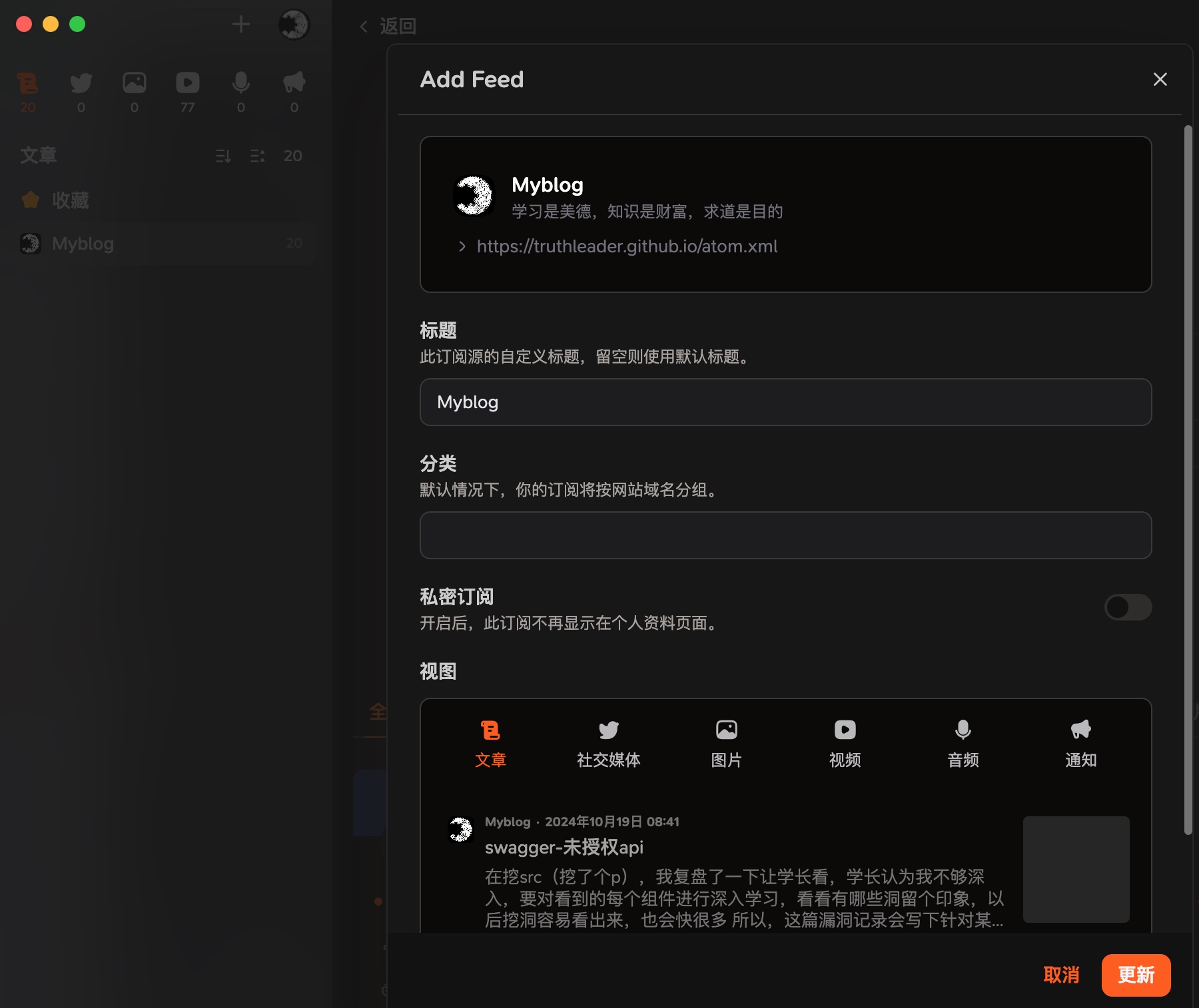Image resolution: width=1199 pixels, height=1008 pixels.
Task: Click the user avatar at the top
Action: coord(292,25)
